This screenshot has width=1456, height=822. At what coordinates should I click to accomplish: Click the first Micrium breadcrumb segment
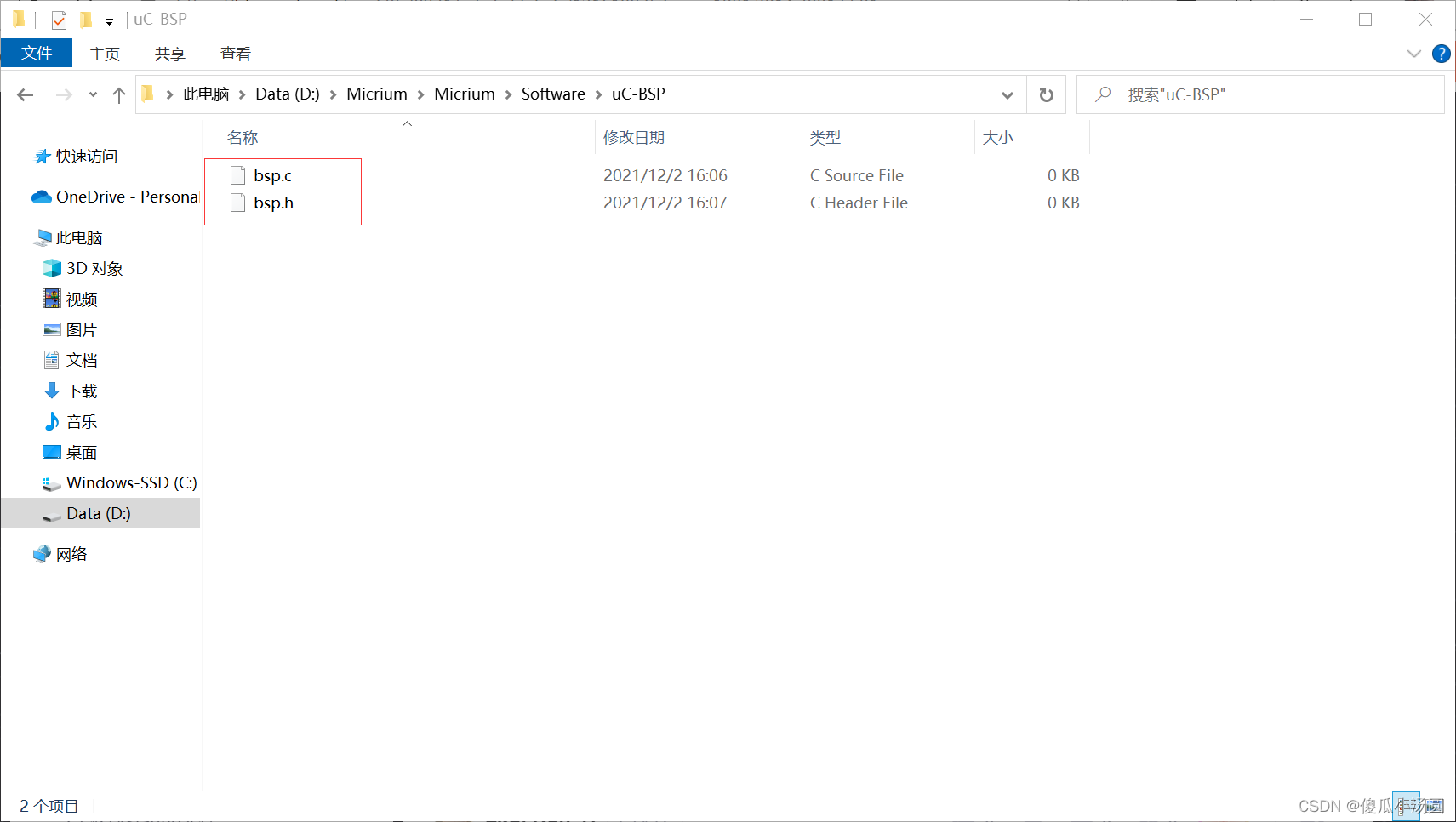tap(377, 94)
